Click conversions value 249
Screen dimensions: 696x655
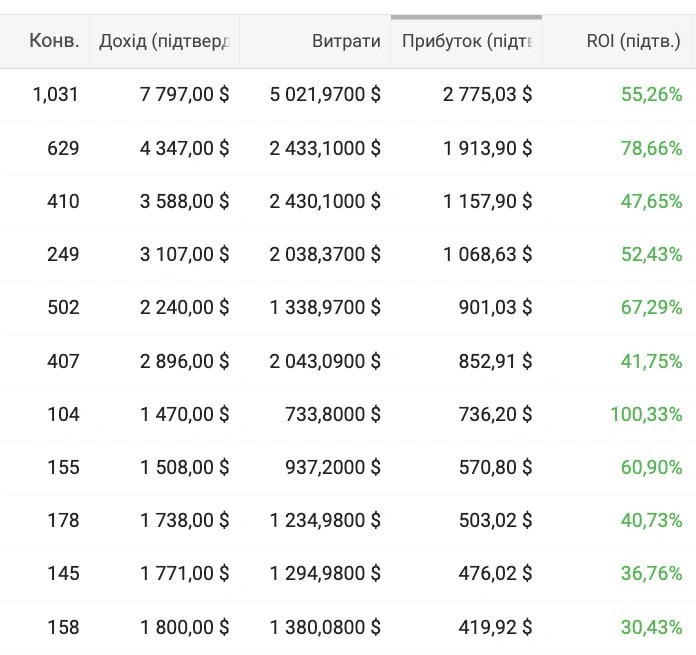(63, 254)
